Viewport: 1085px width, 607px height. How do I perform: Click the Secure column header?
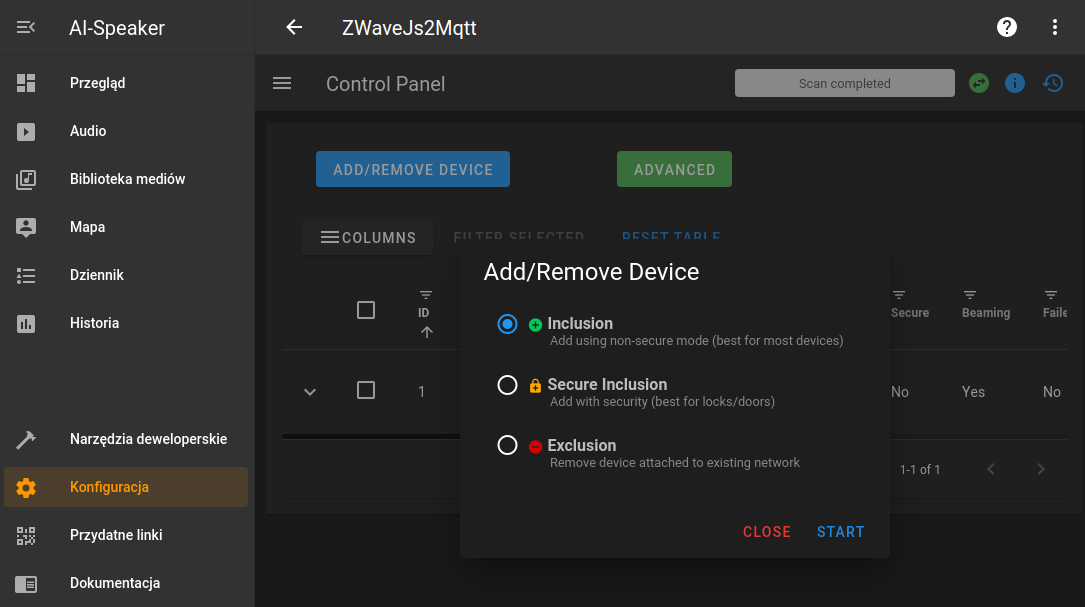910,313
